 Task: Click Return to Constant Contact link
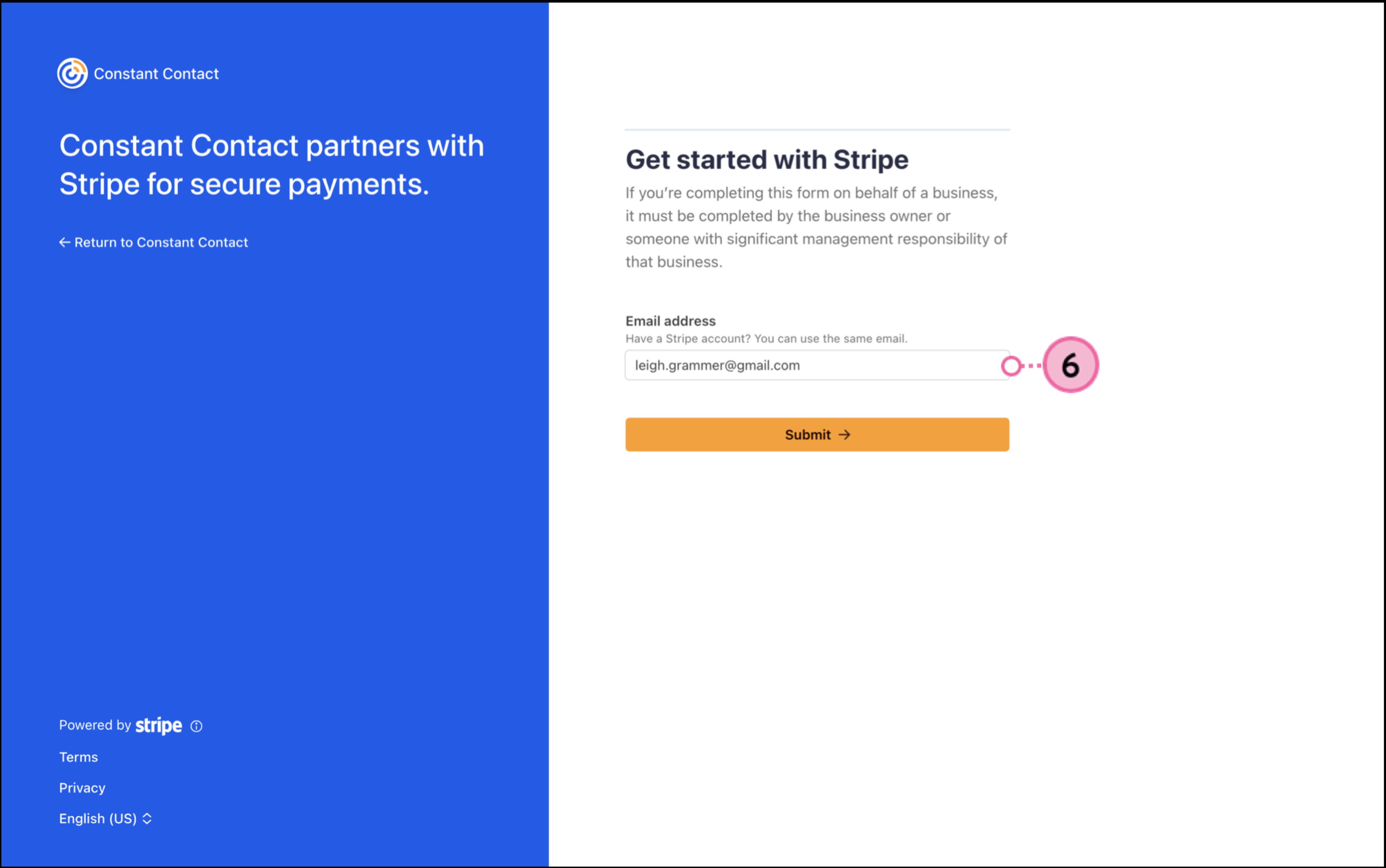coord(161,242)
